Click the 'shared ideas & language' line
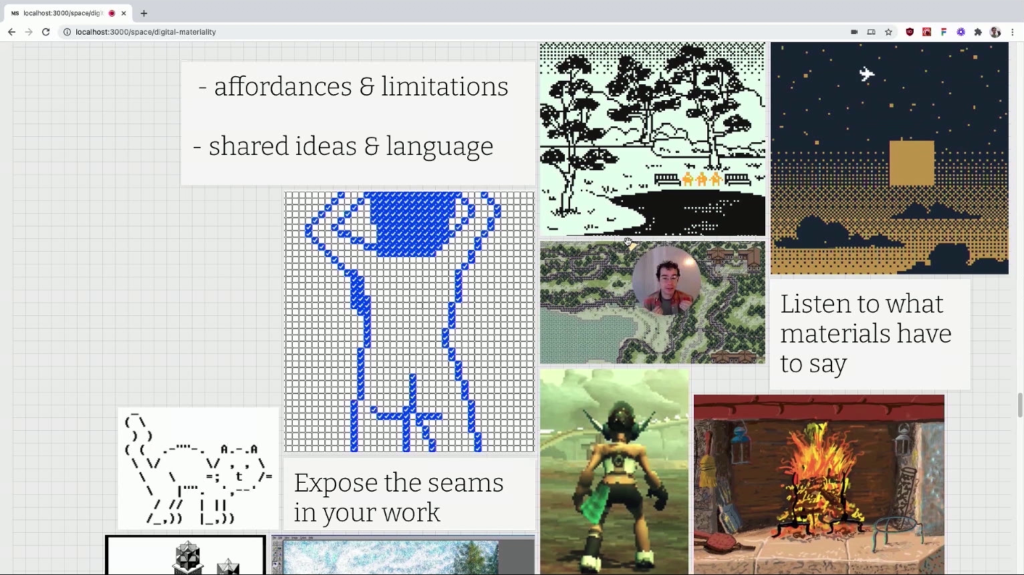Screen dimensions: 1024x575 pyautogui.click(x=344, y=146)
